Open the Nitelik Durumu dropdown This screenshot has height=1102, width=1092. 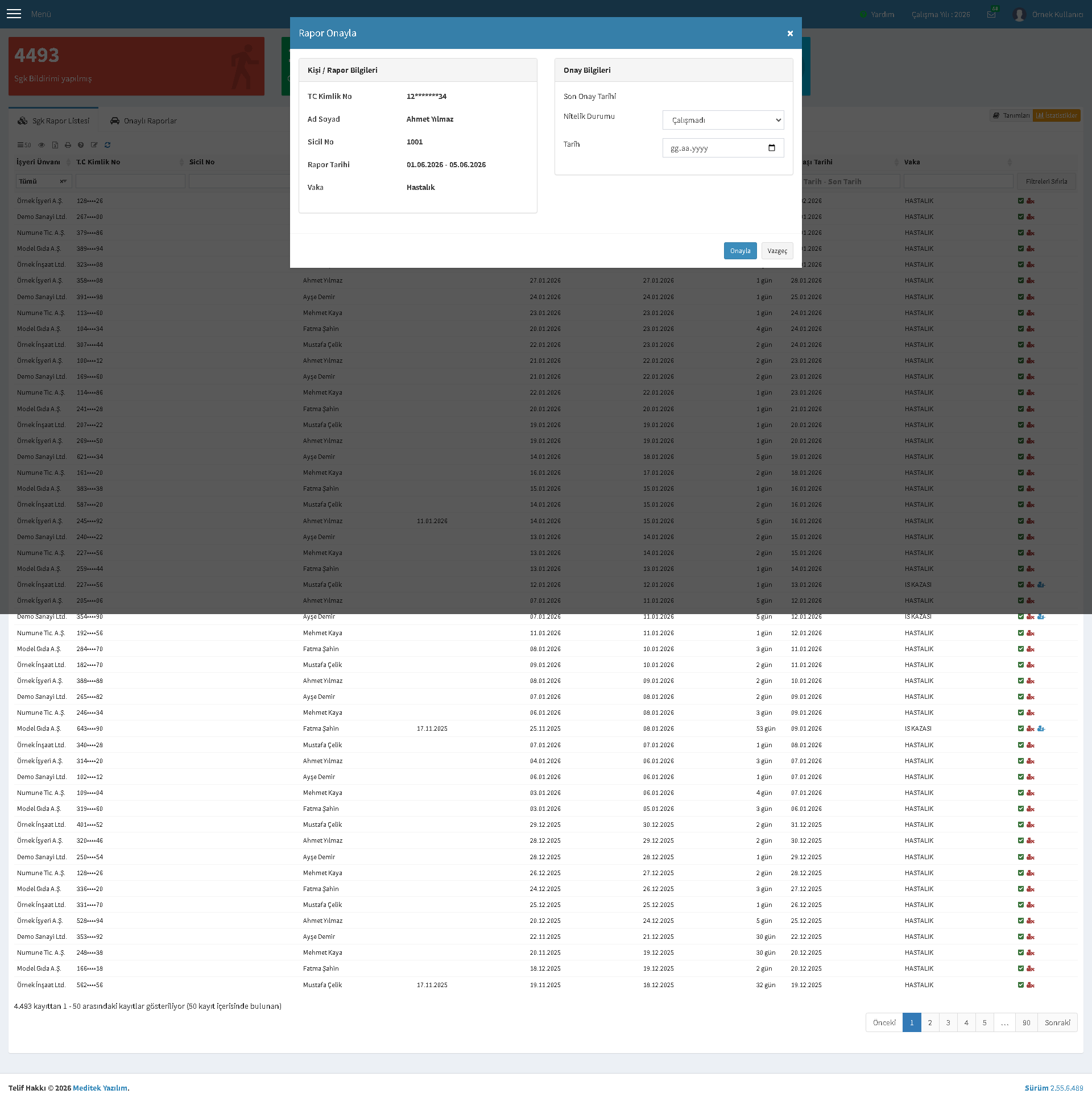[x=723, y=120]
